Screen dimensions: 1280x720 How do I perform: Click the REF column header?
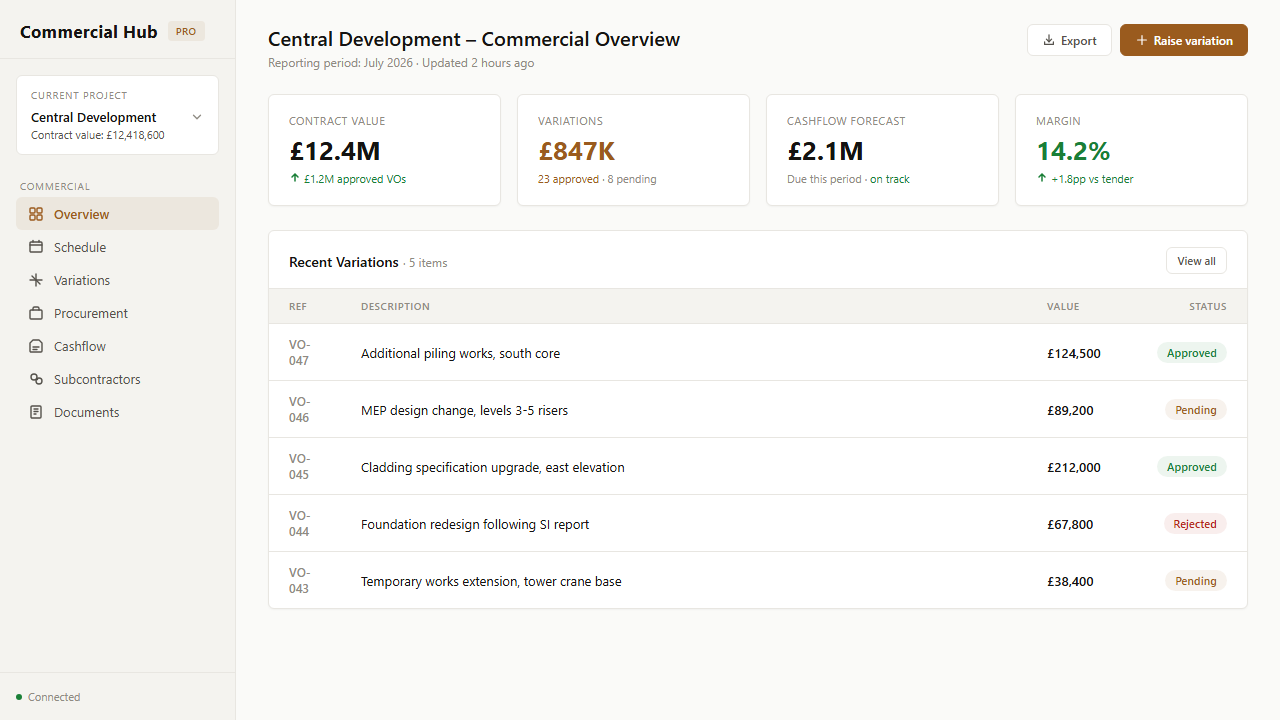pyautogui.click(x=298, y=306)
